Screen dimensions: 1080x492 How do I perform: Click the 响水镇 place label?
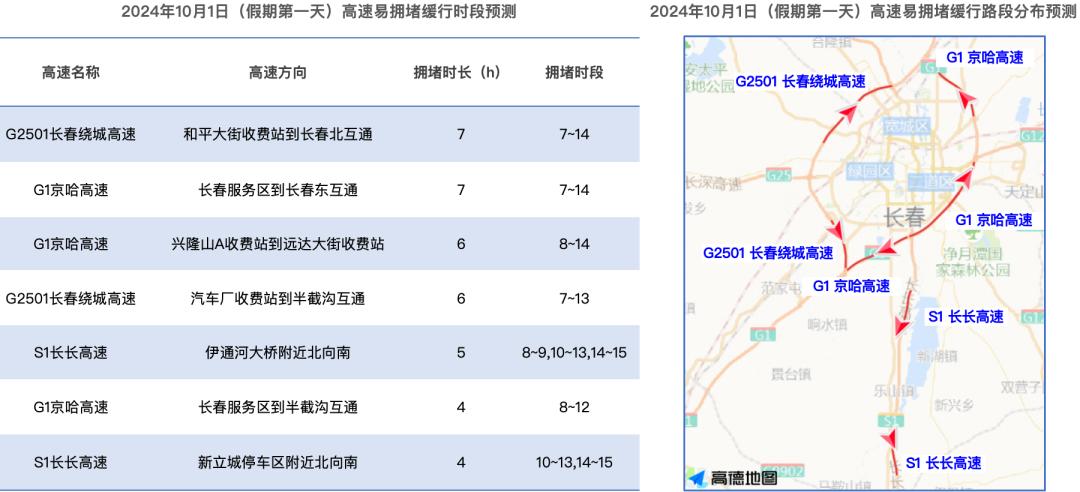[829, 324]
